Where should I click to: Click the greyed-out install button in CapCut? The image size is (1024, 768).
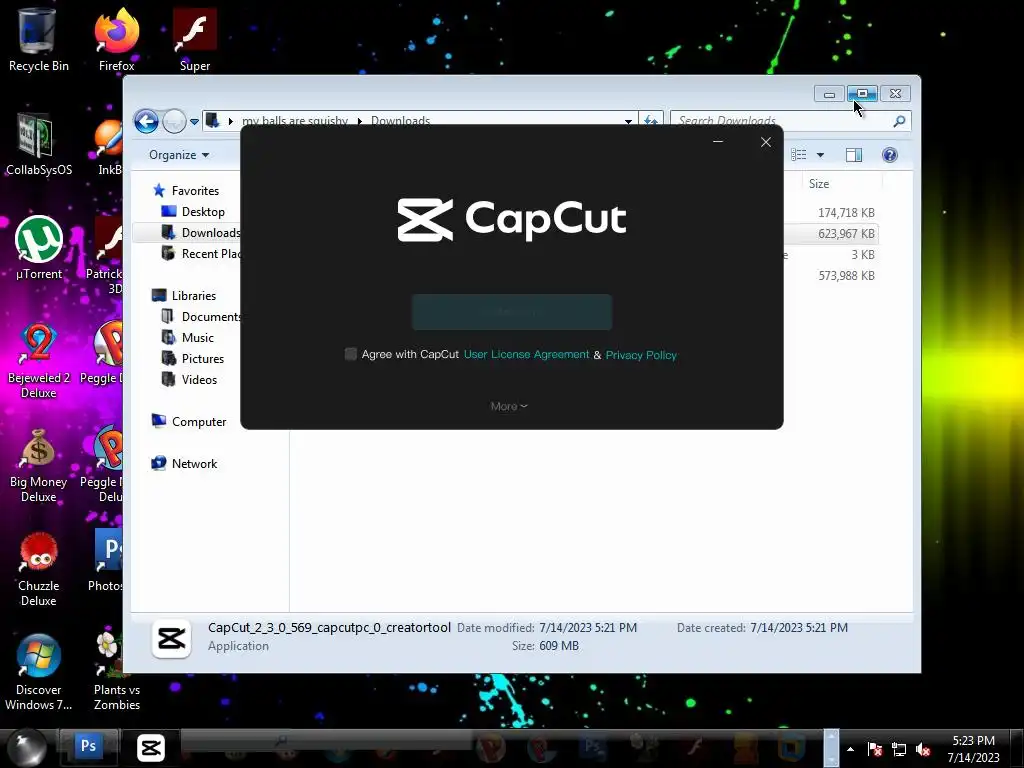point(512,312)
